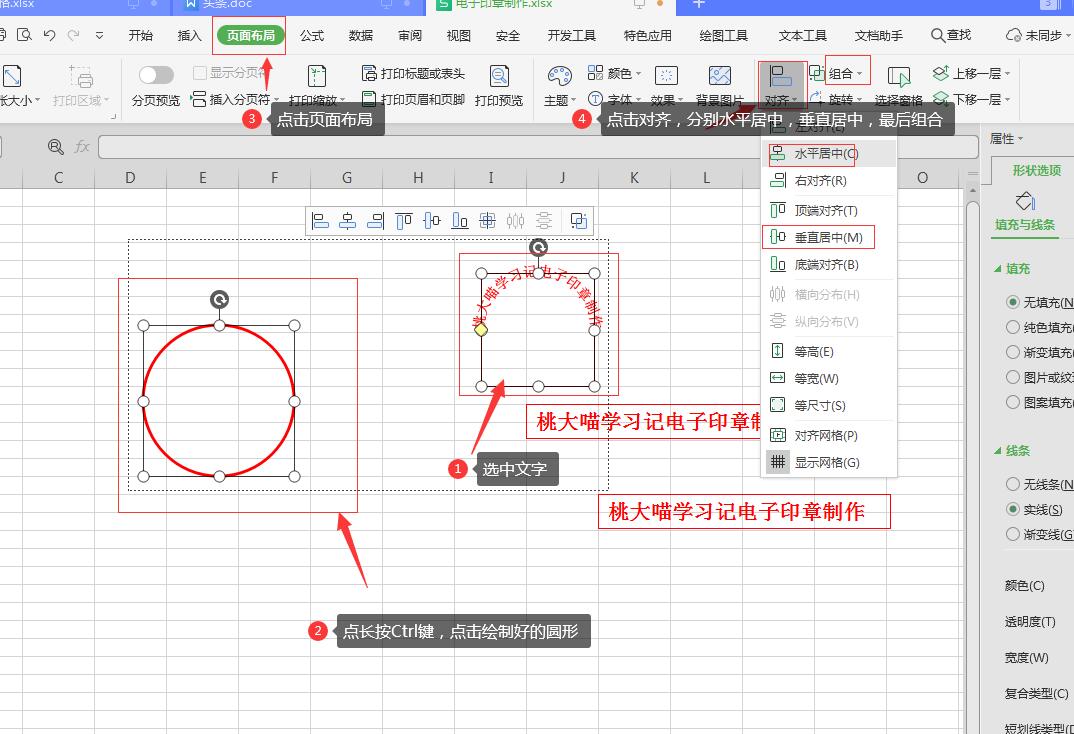
Task: Click inside the formula bar input
Action: pos(538,147)
